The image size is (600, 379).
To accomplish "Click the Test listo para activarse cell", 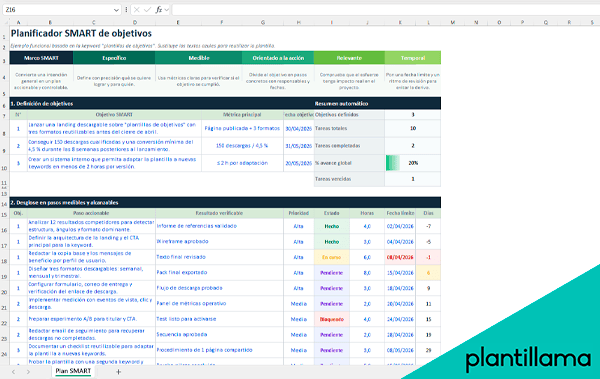I will pyautogui.click(x=219, y=319).
